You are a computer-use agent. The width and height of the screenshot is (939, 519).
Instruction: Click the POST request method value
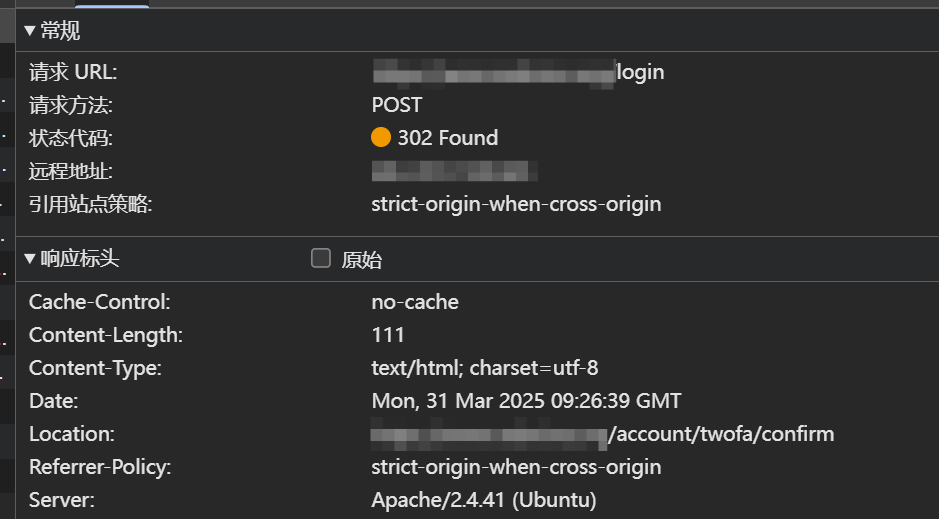[x=396, y=105]
